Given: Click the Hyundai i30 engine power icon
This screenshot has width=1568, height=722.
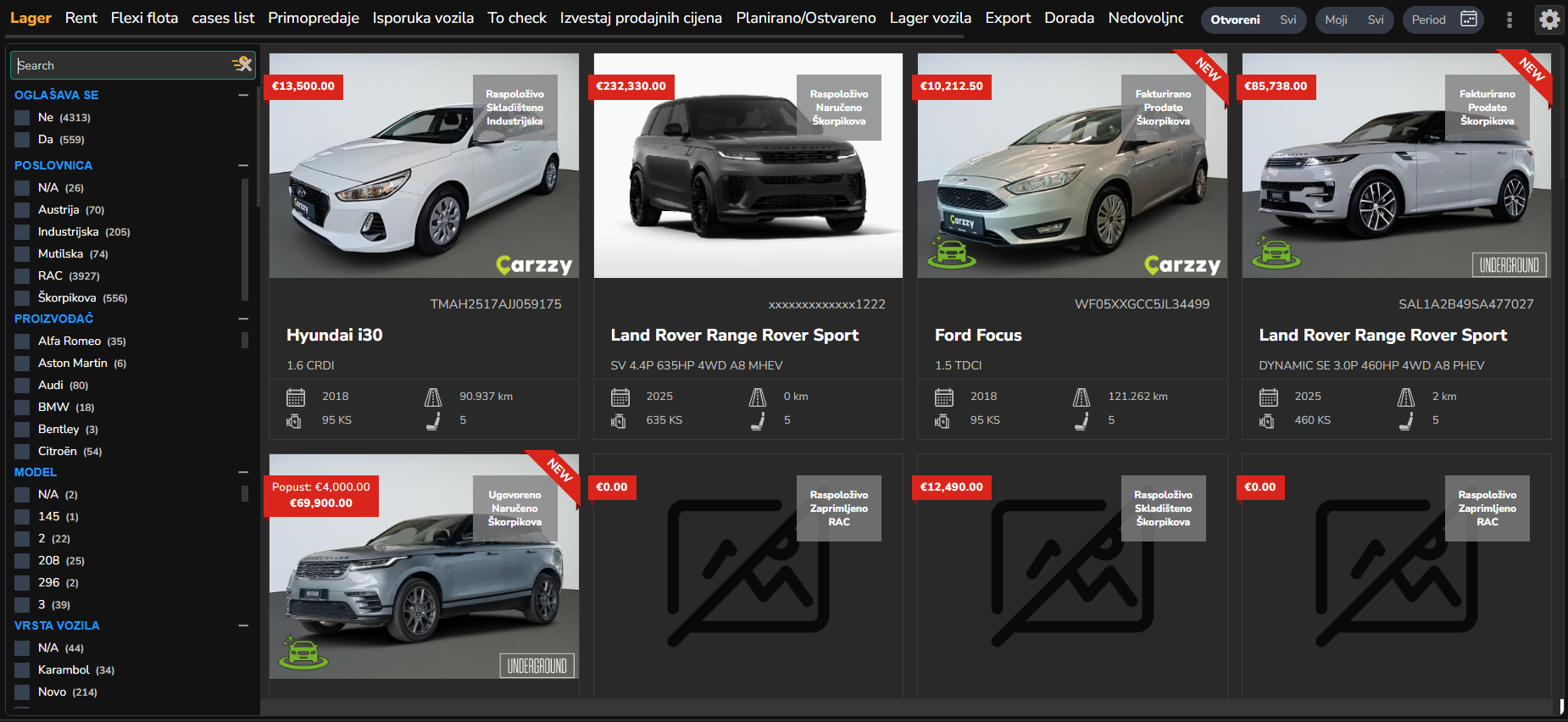Looking at the screenshot, I should click(x=294, y=420).
